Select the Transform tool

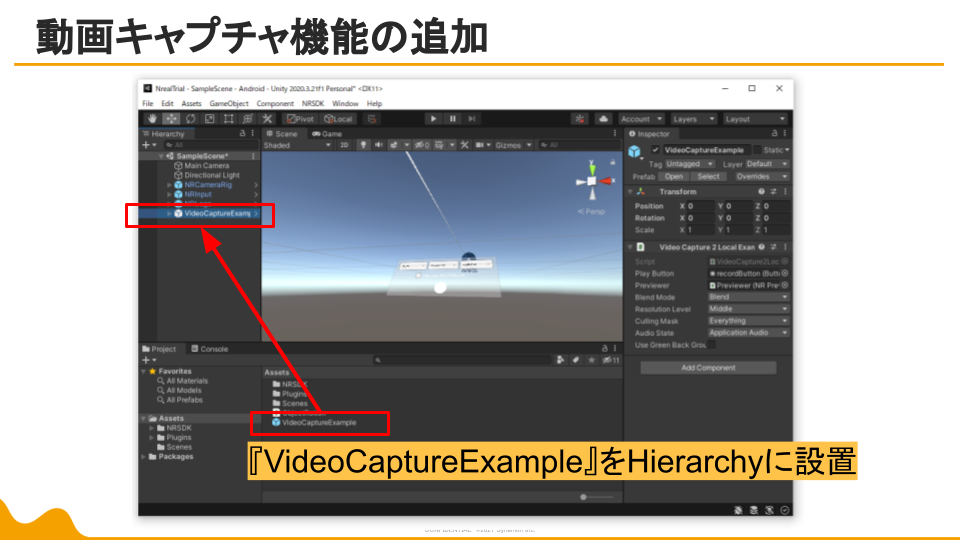(247, 119)
